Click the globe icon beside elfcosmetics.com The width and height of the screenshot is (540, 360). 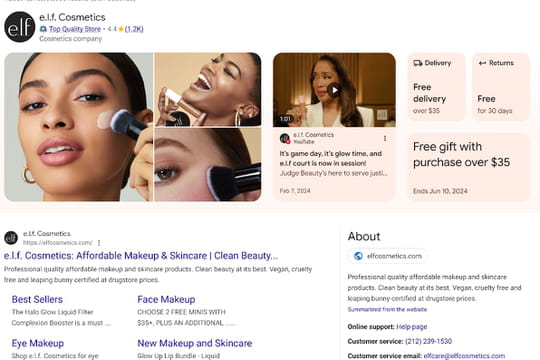(358, 256)
